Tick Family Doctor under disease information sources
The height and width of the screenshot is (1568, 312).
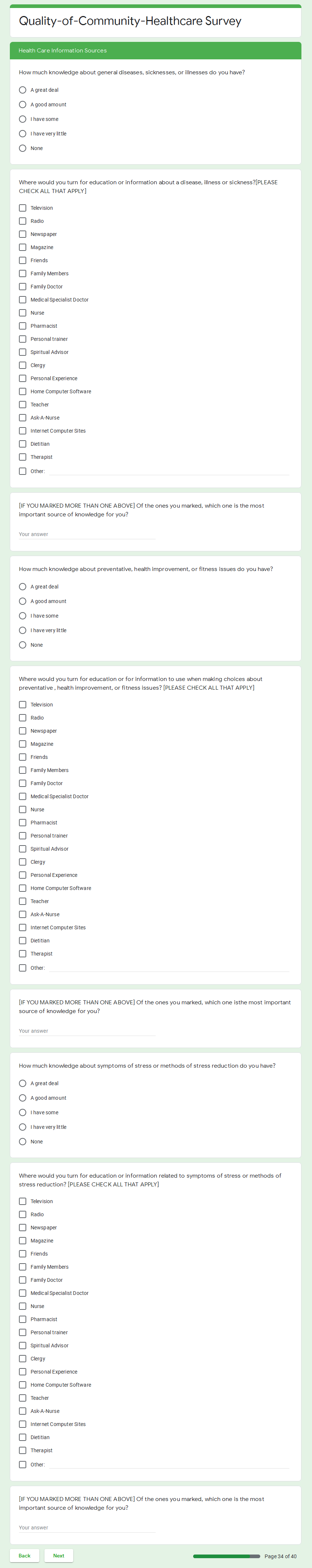(23, 287)
